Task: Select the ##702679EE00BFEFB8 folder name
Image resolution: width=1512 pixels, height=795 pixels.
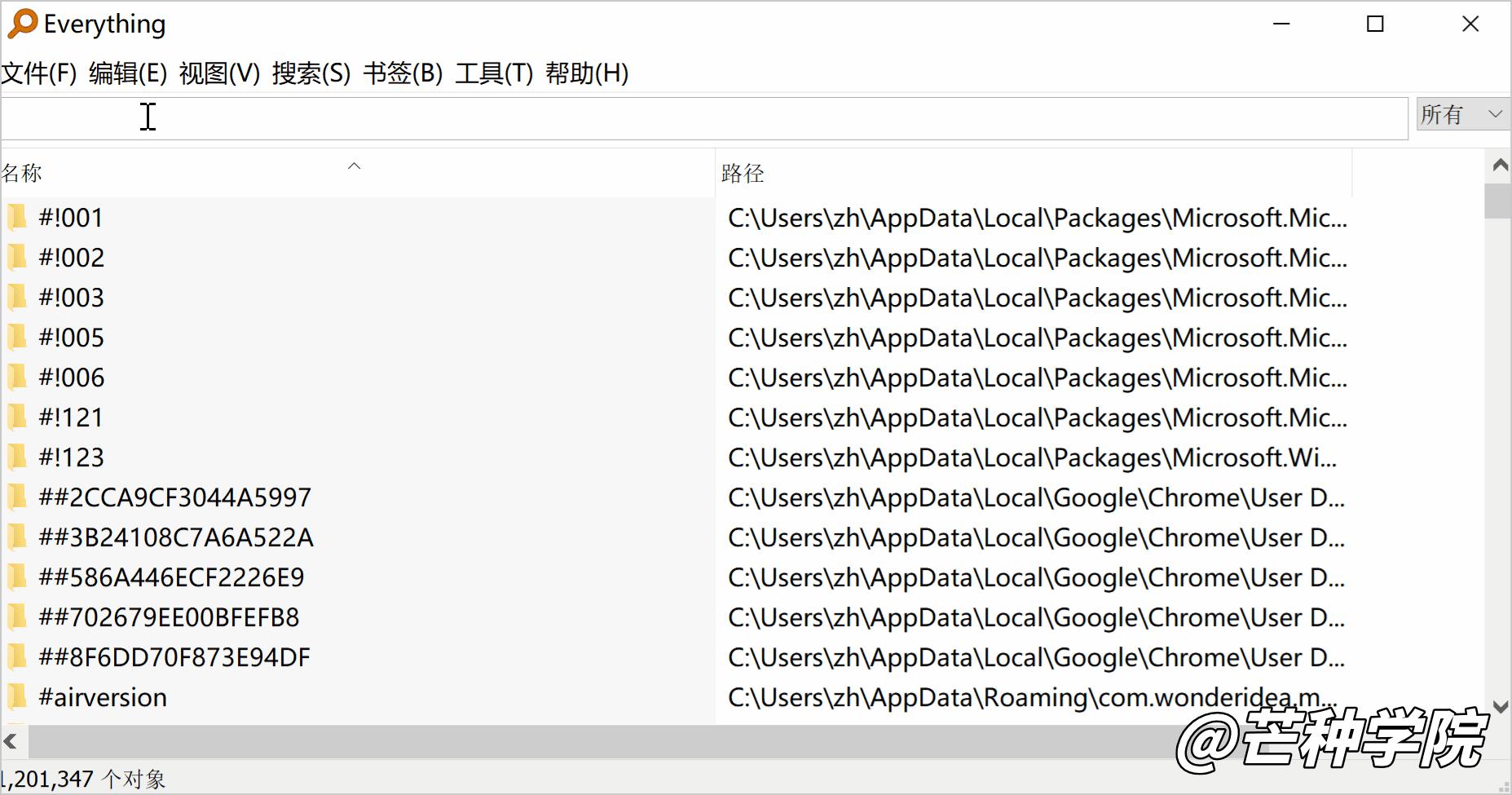Action: 169,617
